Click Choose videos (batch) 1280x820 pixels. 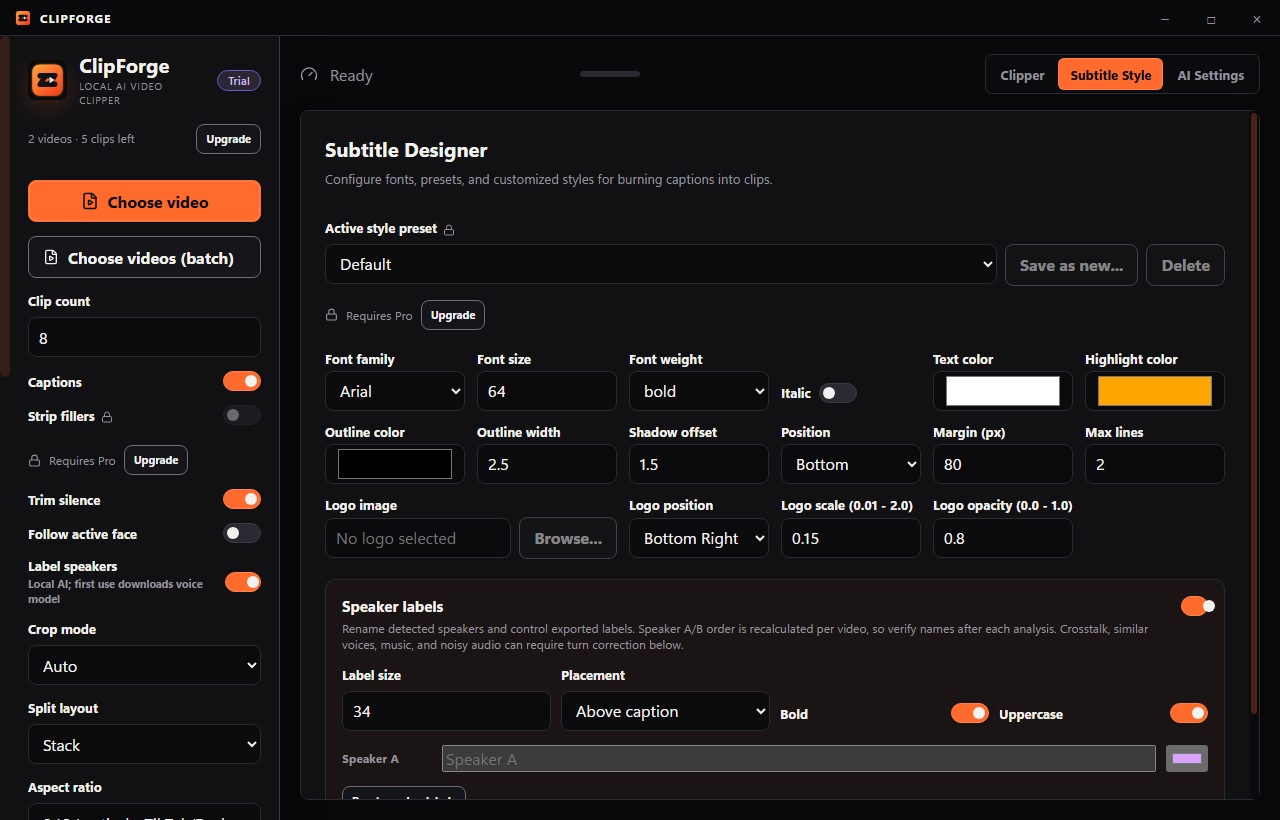(x=144, y=257)
